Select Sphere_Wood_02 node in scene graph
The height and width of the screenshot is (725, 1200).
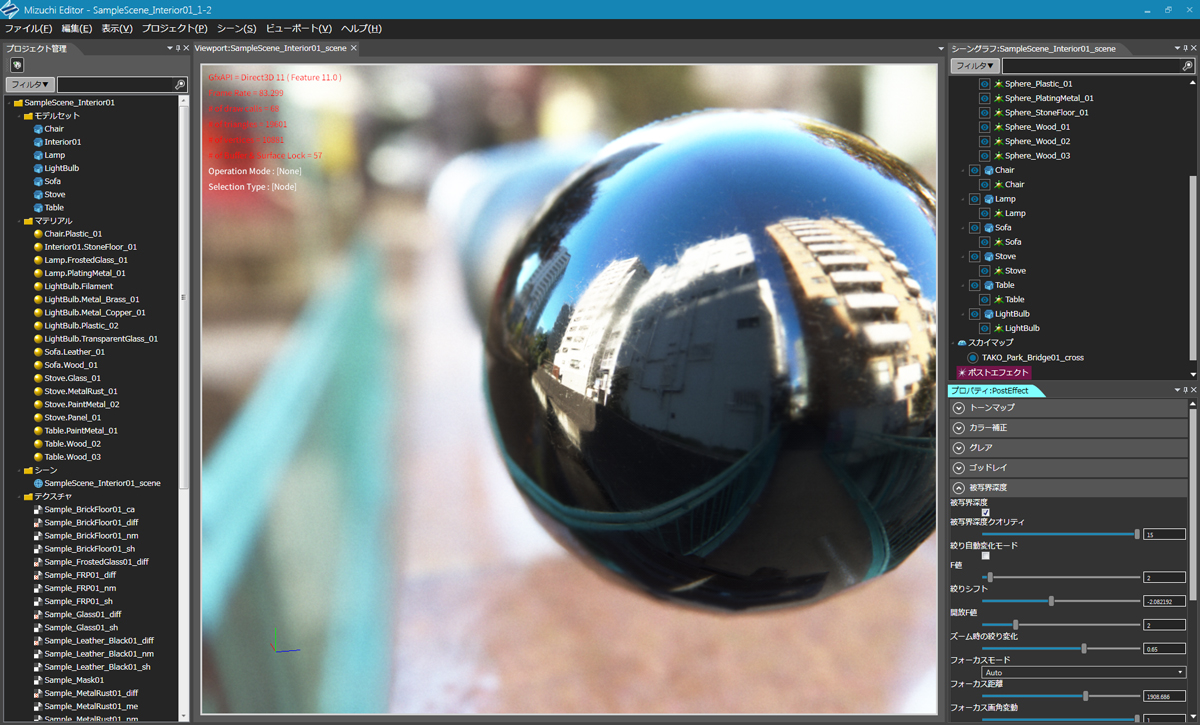[x=1037, y=141]
